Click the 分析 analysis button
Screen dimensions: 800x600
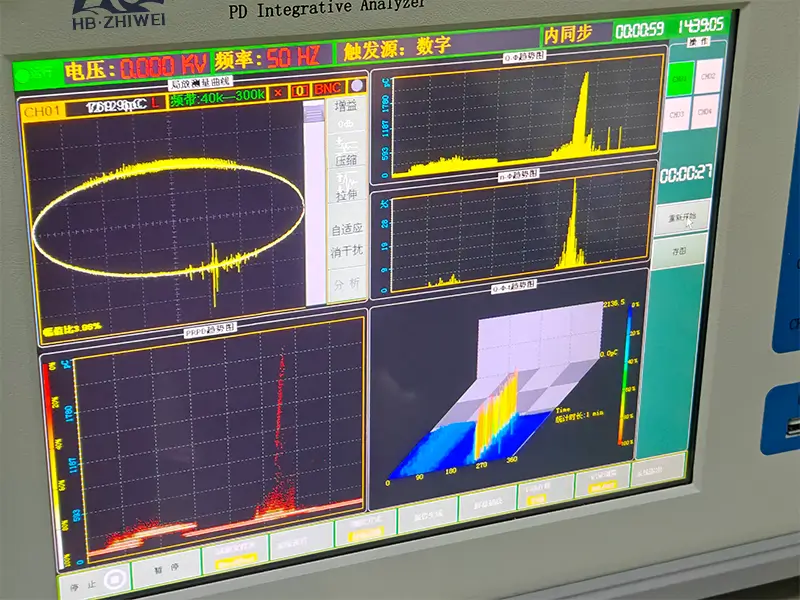click(346, 284)
